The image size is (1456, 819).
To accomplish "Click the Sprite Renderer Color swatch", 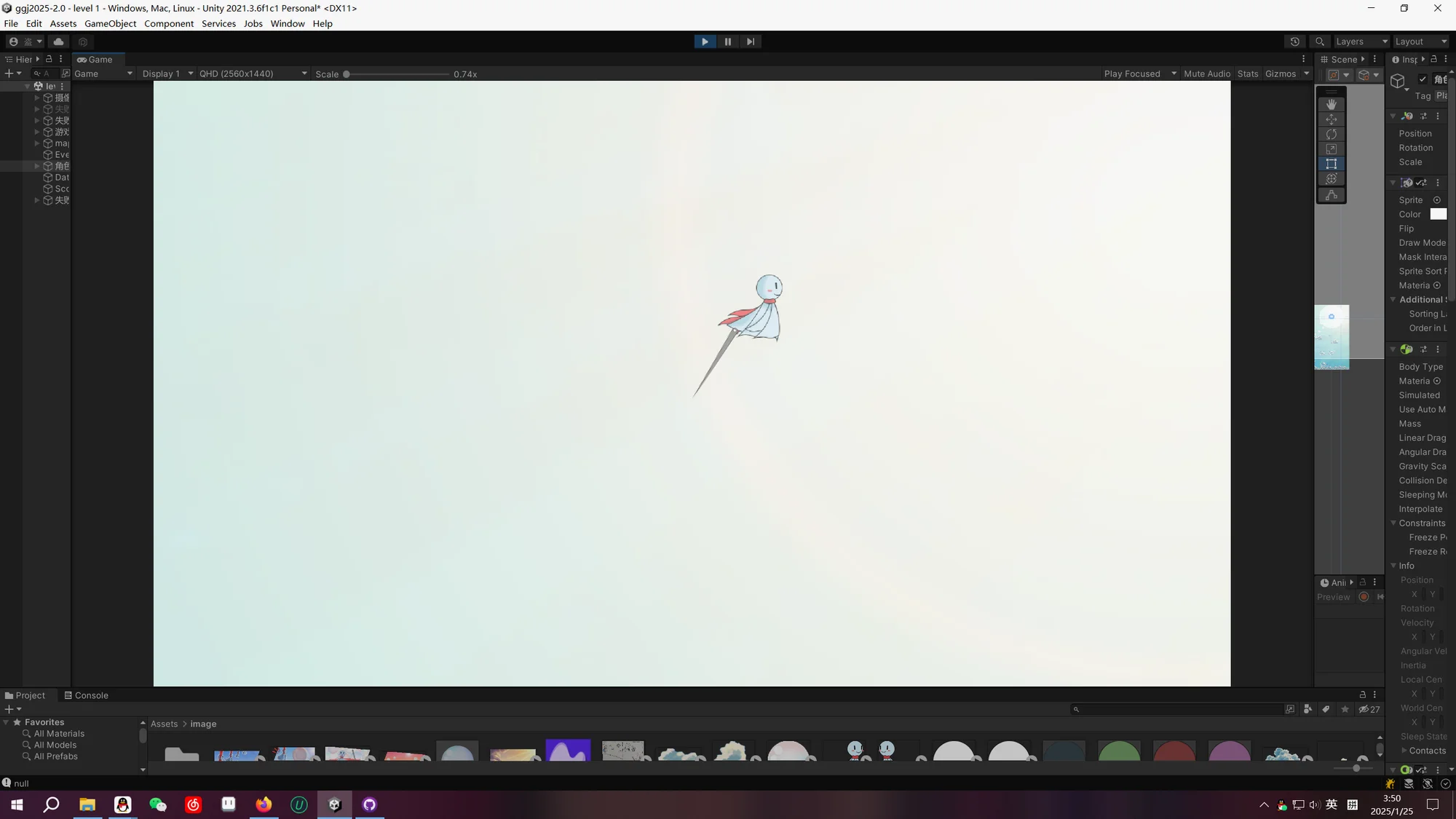I will 1439,214.
